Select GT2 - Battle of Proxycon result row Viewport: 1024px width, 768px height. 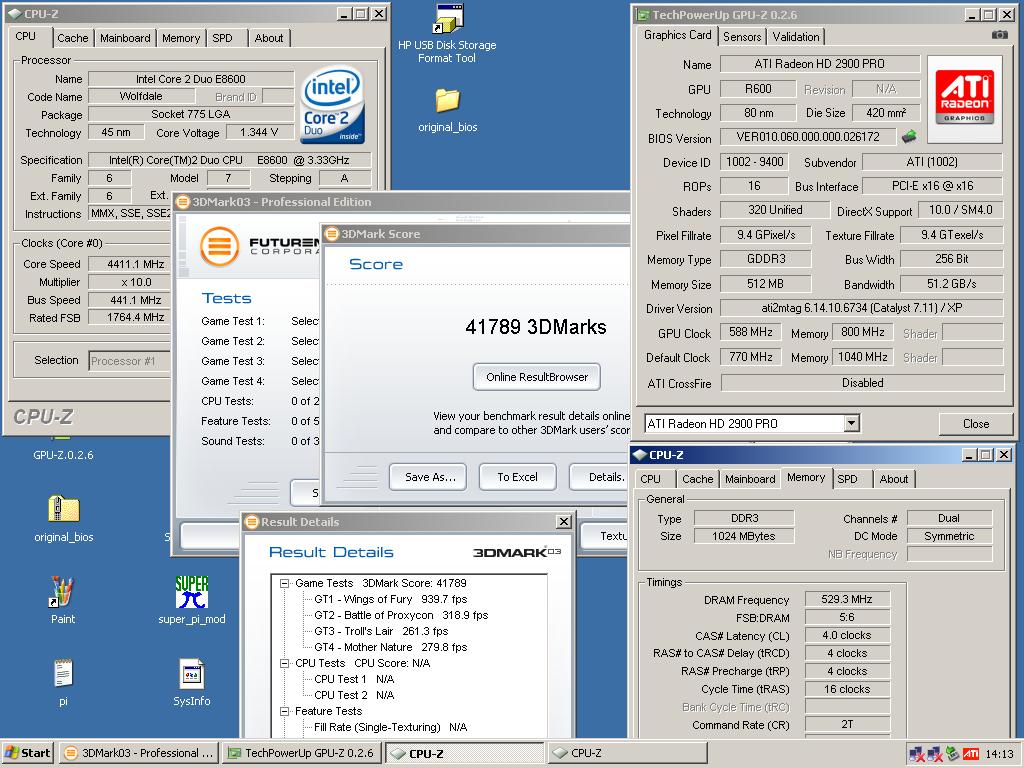pyautogui.click(x=401, y=615)
